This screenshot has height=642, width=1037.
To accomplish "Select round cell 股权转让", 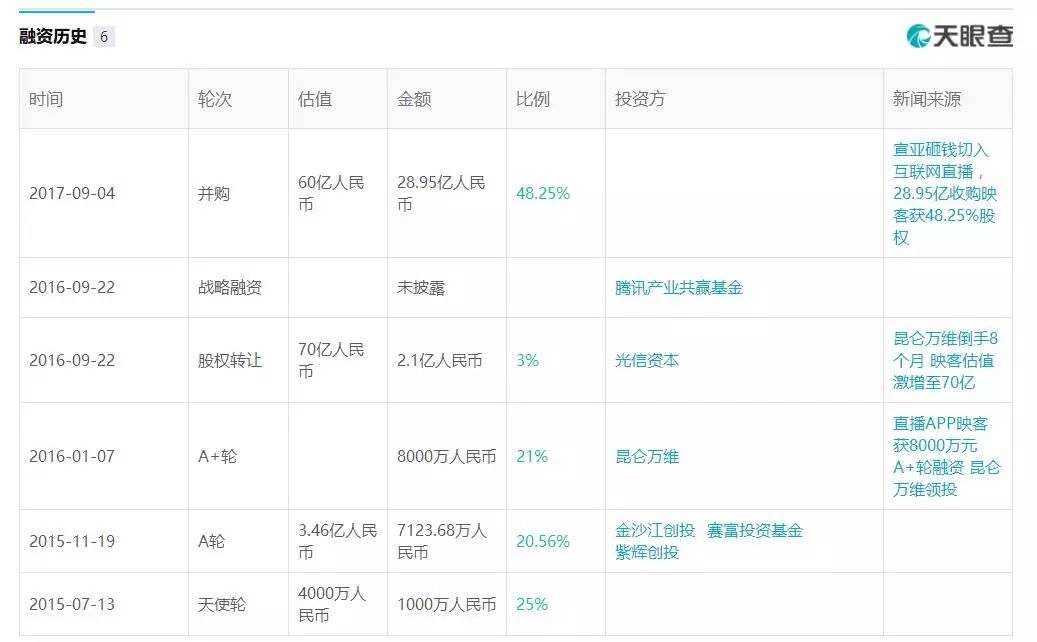I will [x=230, y=360].
